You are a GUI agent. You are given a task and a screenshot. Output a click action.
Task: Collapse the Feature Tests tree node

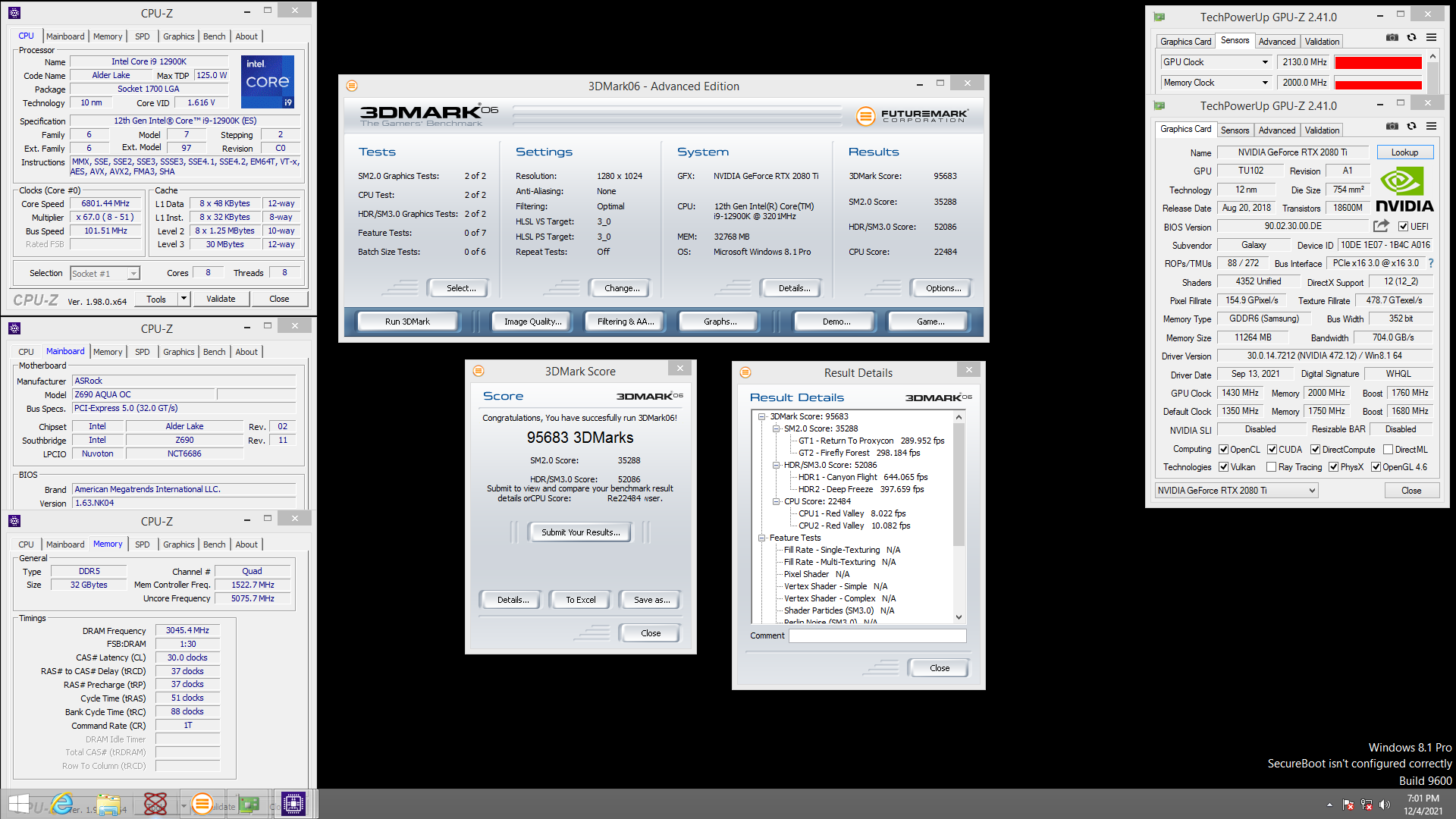761,538
